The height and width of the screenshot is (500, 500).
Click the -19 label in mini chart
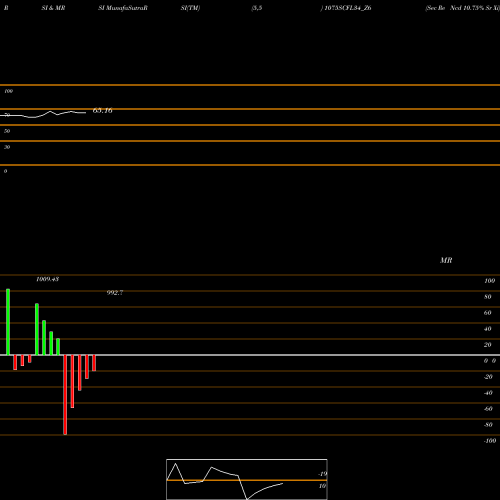[322, 474]
